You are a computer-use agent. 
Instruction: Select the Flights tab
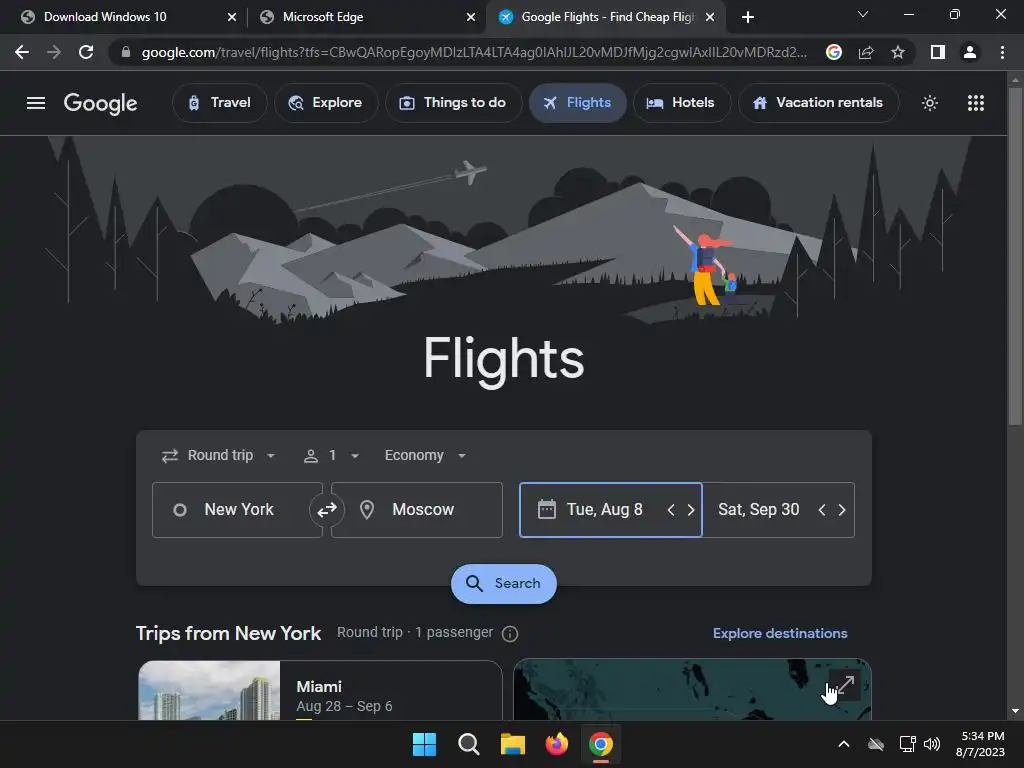tap(577, 103)
